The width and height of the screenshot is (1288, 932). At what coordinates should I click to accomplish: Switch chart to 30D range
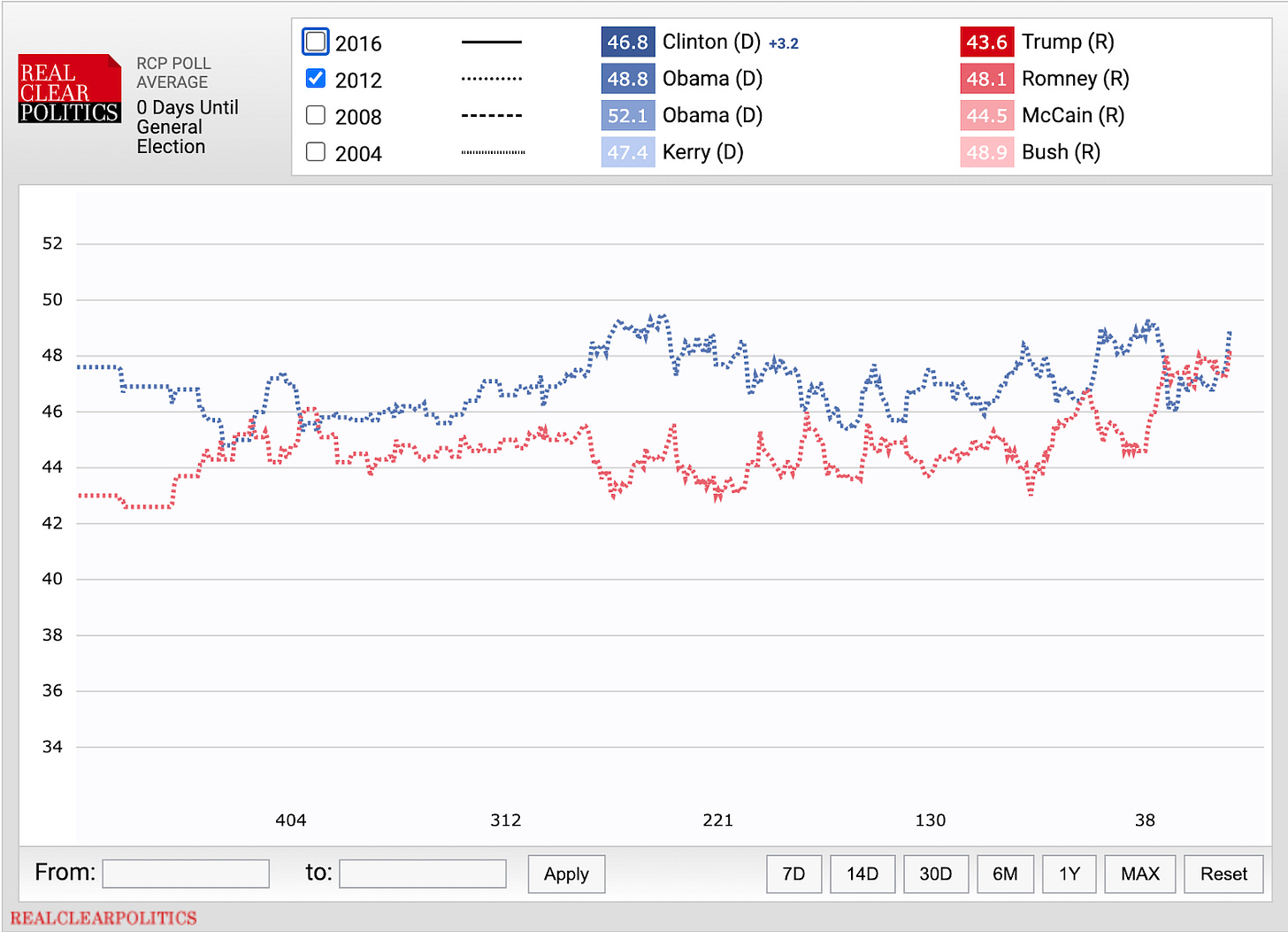click(935, 874)
